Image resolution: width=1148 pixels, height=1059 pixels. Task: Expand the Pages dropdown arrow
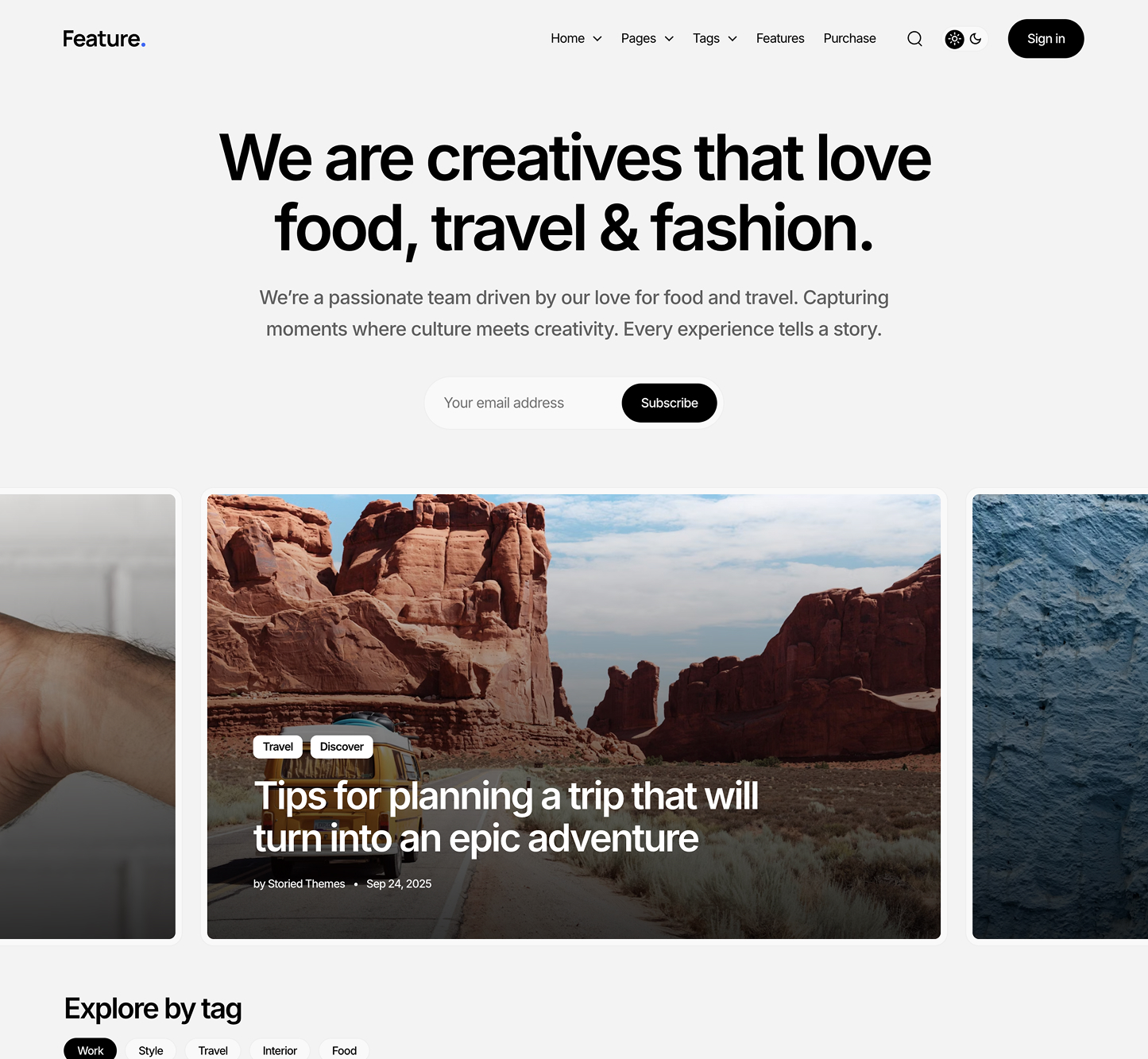tap(669, 39)
